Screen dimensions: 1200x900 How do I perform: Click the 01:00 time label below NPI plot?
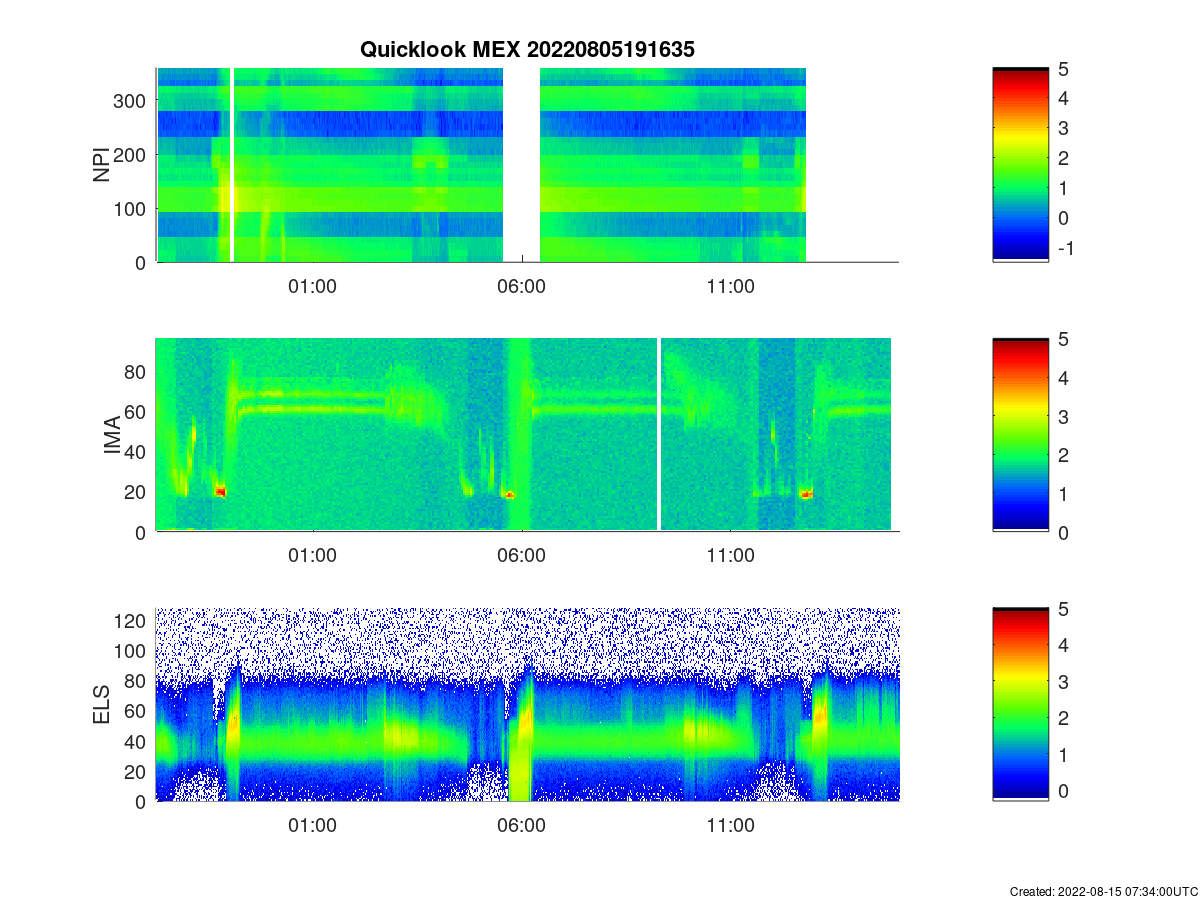[313, 285]
